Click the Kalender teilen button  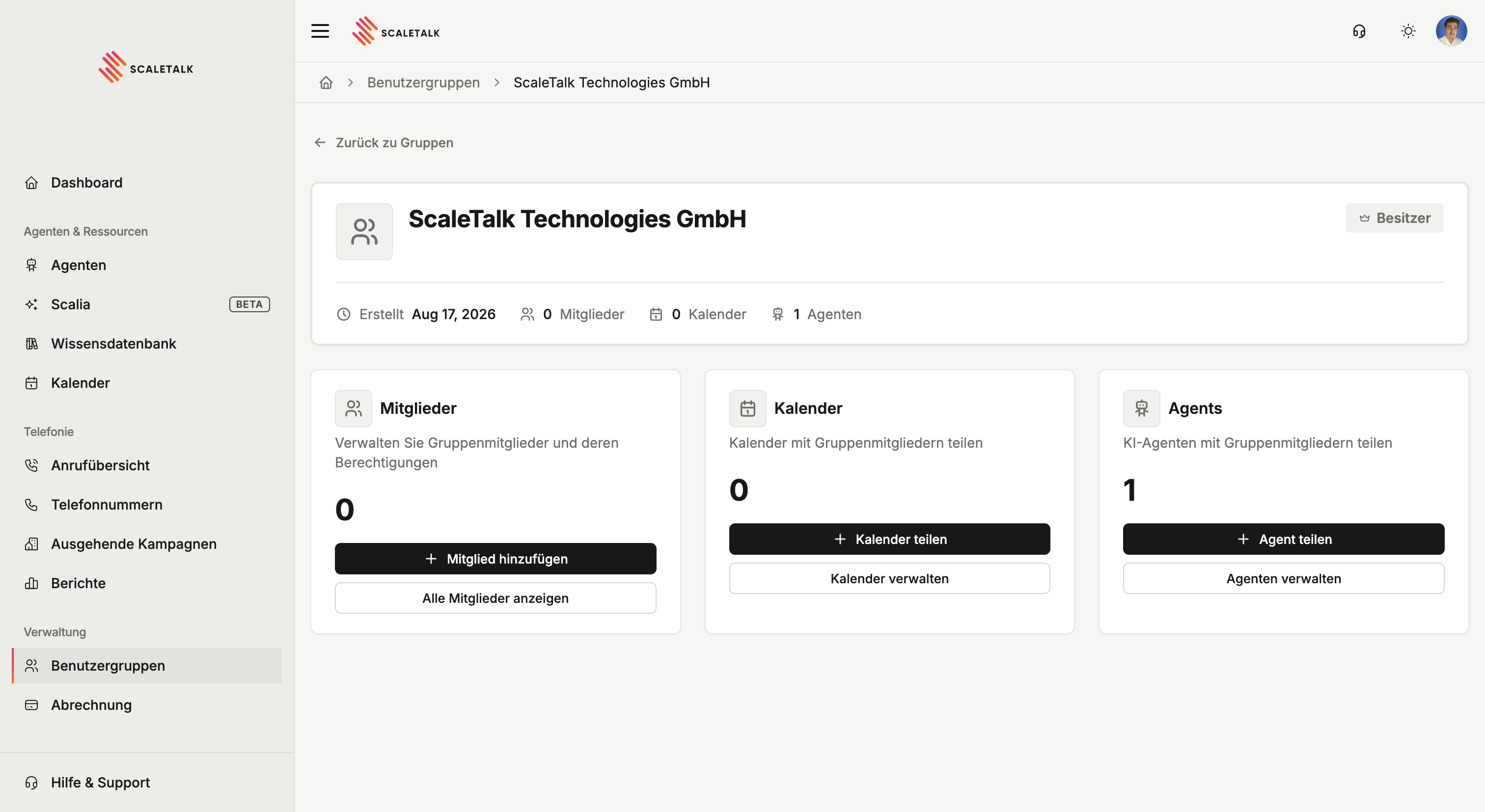[x=889, y=540]
